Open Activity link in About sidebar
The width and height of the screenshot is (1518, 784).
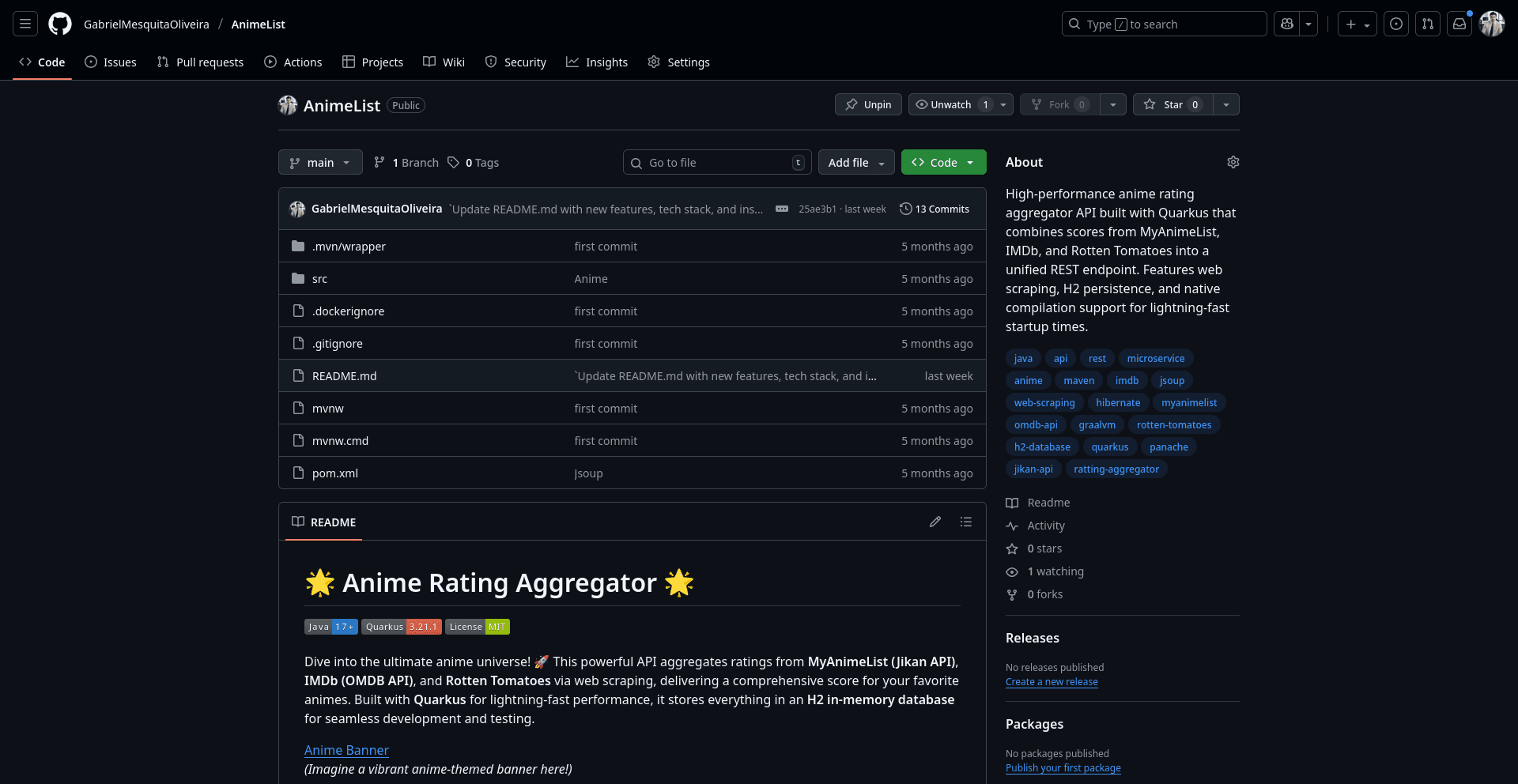point(1036,526)
